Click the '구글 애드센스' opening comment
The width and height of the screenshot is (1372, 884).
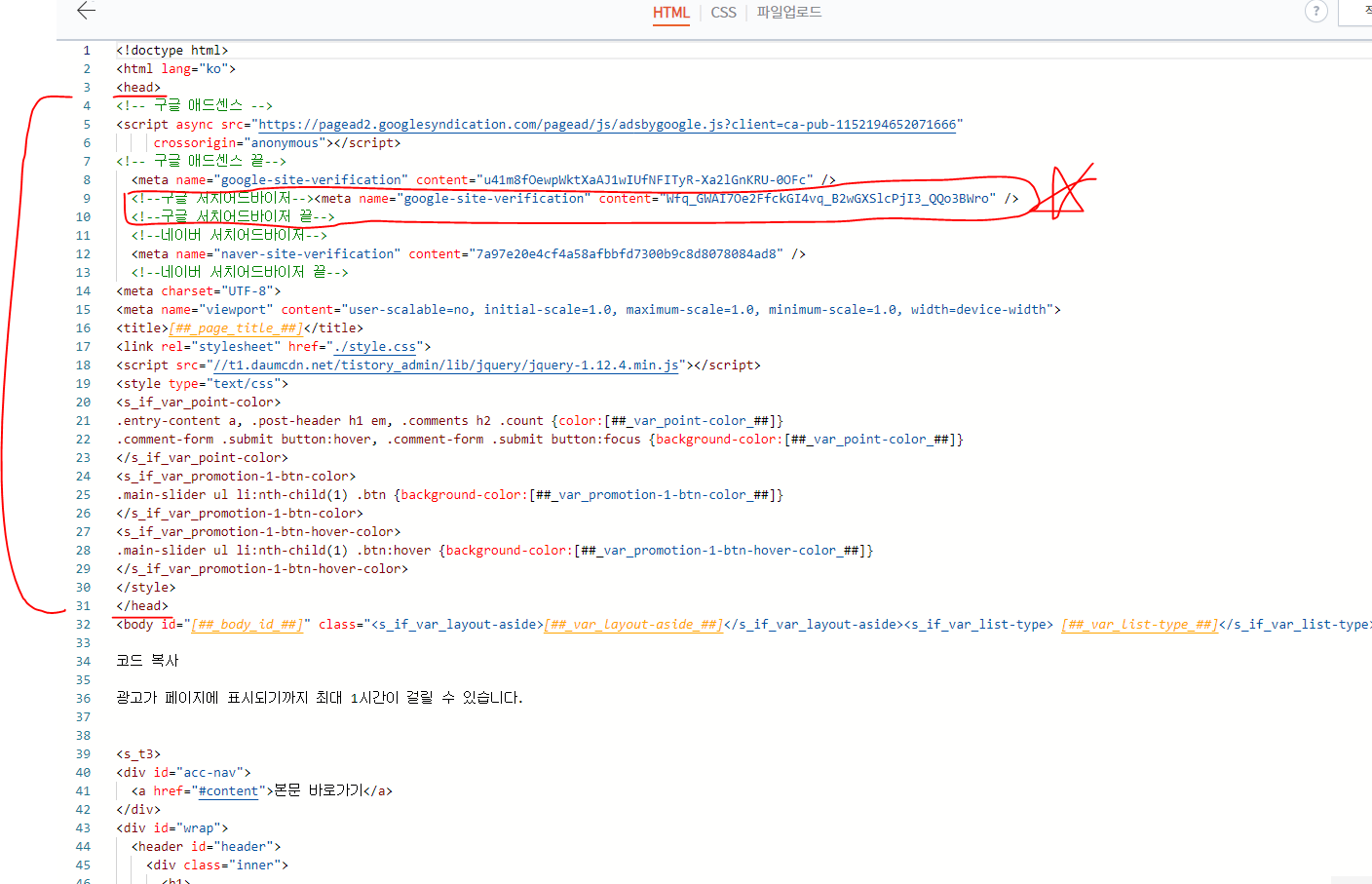(195, 106)
